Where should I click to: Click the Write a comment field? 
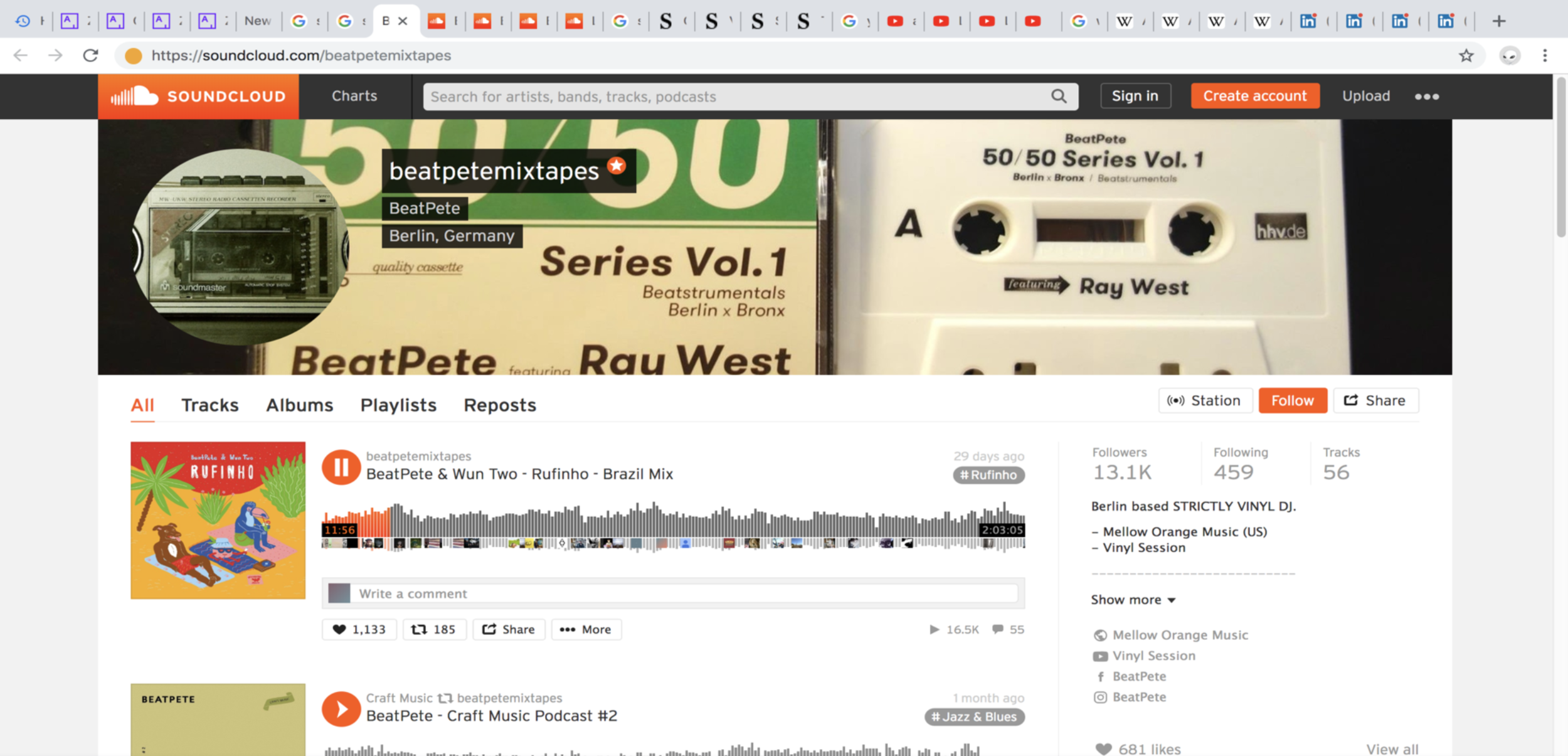click(687, 594)
